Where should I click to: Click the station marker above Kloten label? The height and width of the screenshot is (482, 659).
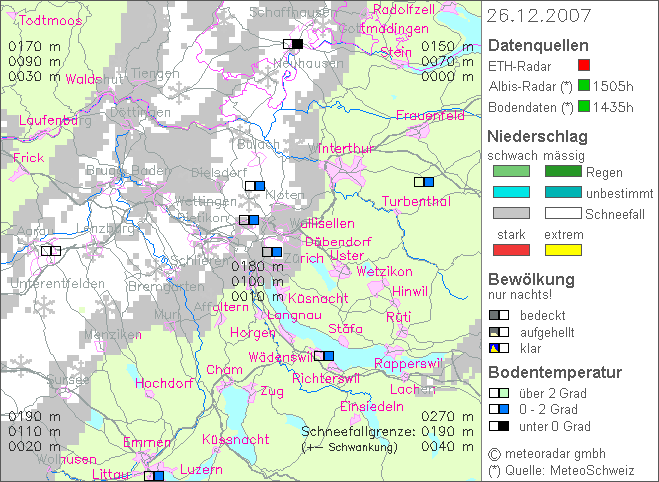[255, 186]
